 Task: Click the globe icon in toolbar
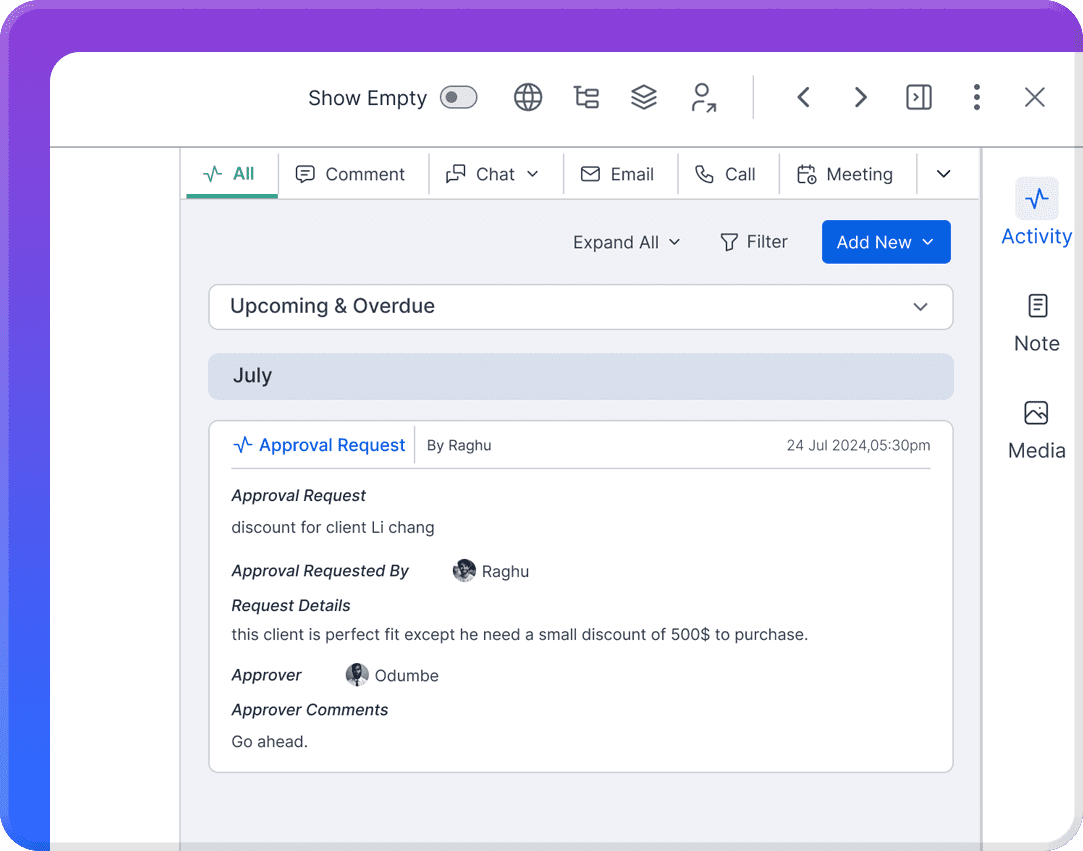528,97
